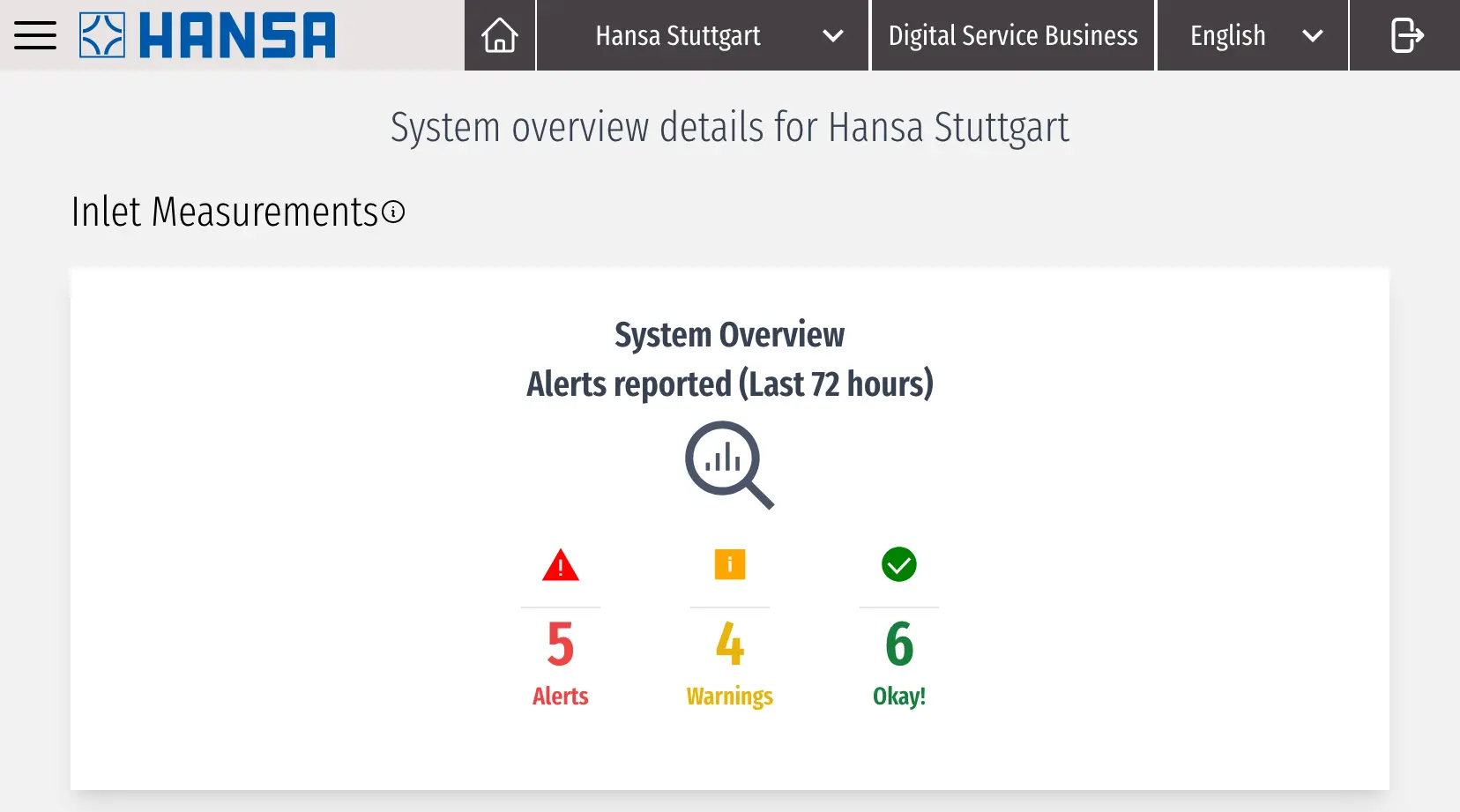Click the Hansa logo emblem
The width and height of the screenshot is (1460, 812).
pos(102,35)
